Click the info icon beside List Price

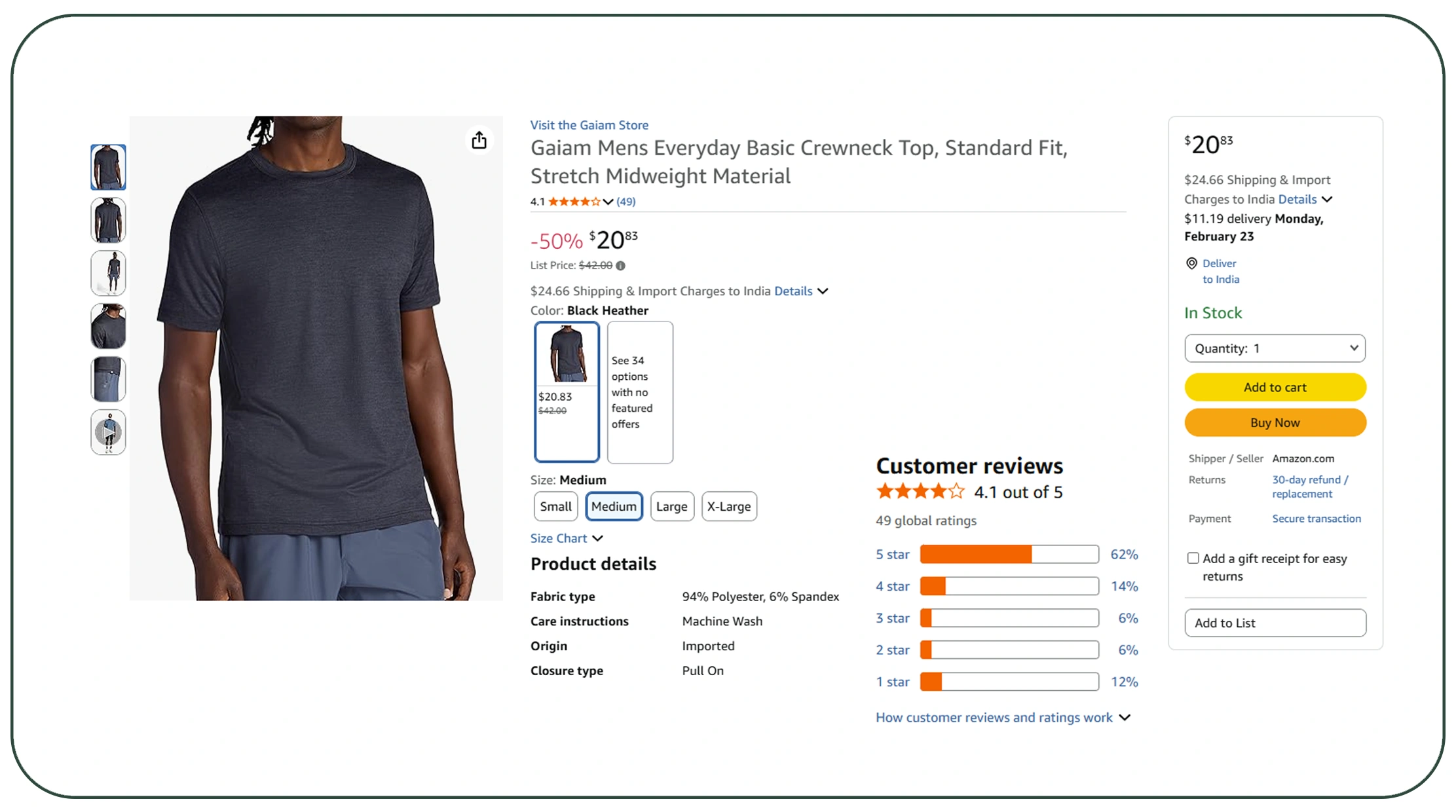620,265
